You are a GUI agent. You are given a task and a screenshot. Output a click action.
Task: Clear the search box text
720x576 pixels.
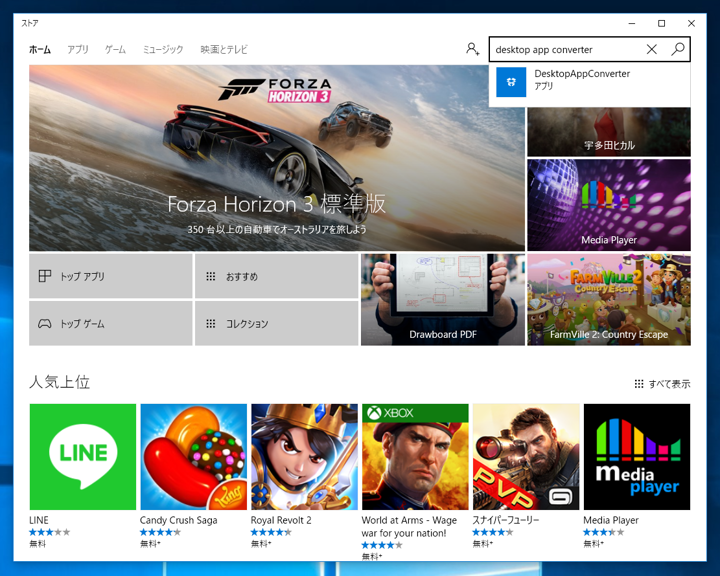pyautogui.click(x=652, y=49)
